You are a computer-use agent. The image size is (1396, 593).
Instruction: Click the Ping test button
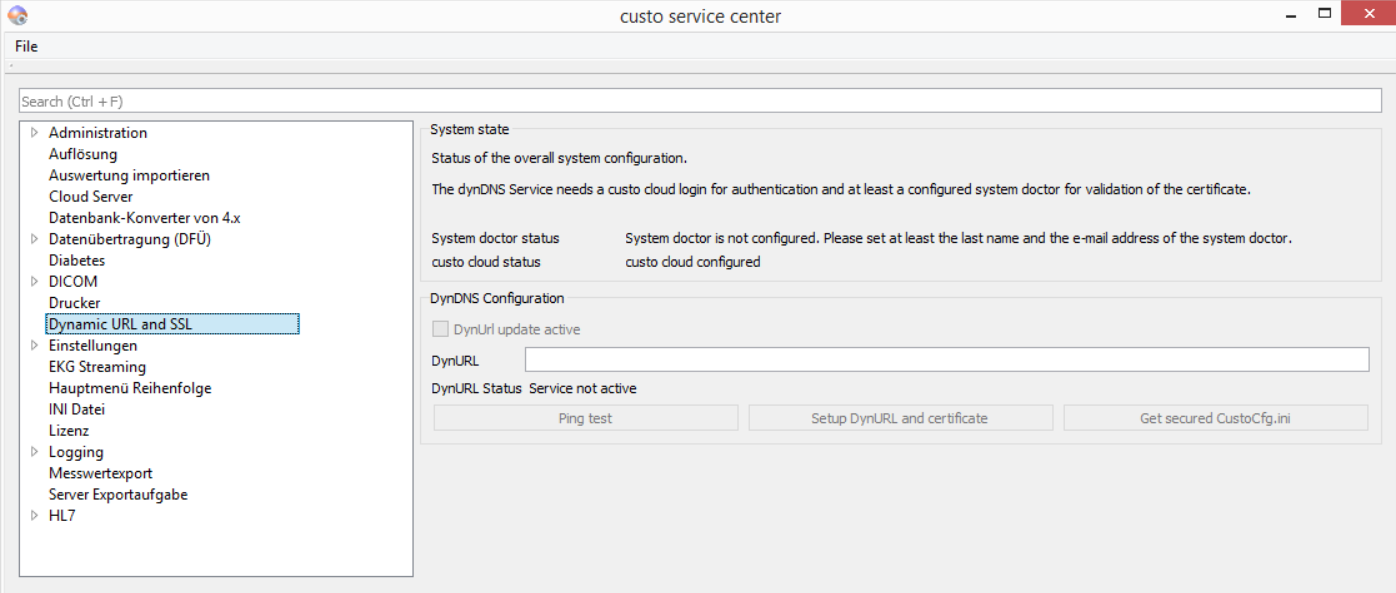click(586, 418)
